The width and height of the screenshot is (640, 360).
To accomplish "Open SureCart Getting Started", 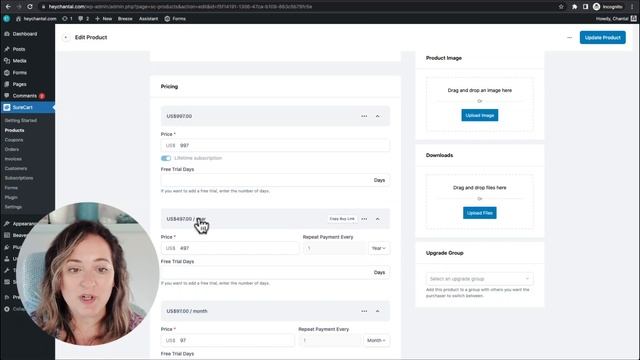I will tap(21, 120).
